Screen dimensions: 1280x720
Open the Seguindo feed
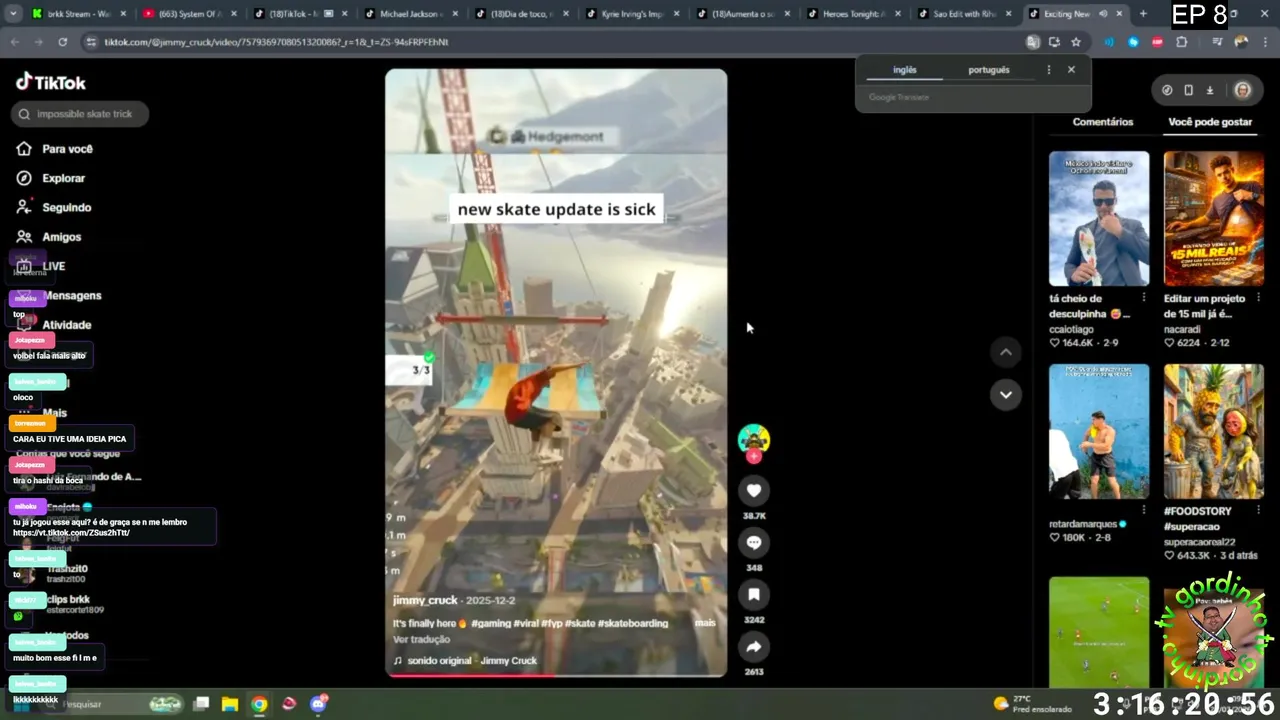click(54, 207)
